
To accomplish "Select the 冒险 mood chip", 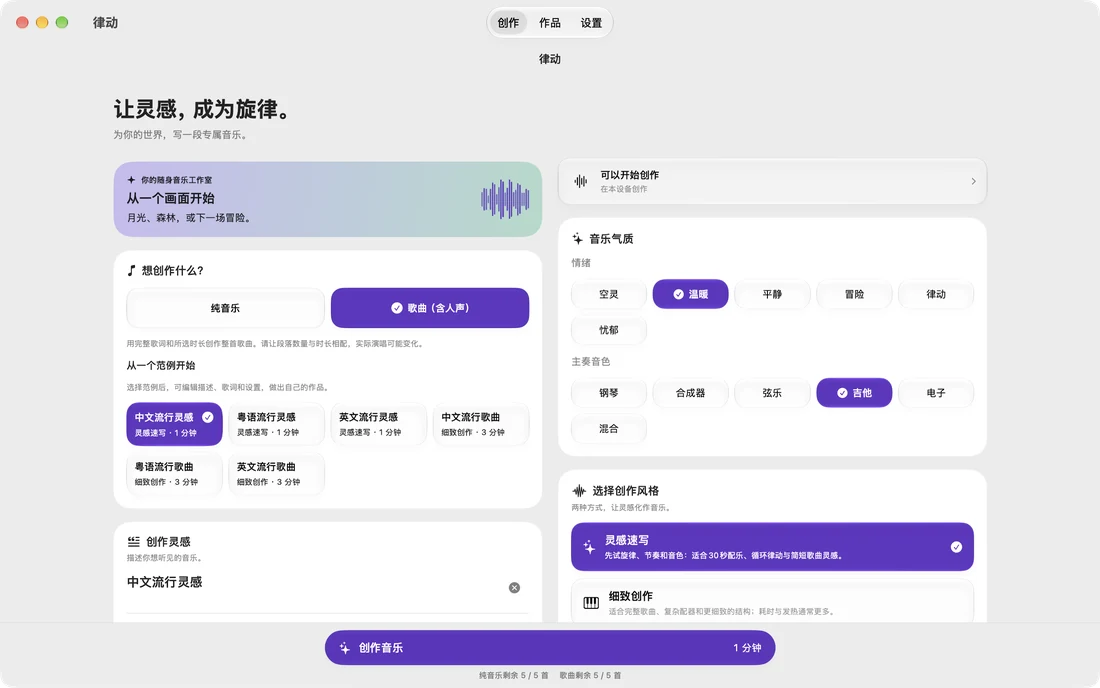I will tap(854, 295).
